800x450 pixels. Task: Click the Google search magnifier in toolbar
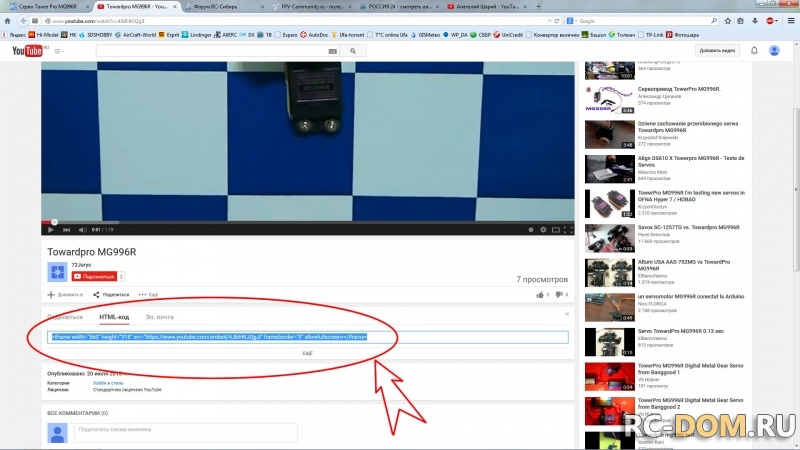(x=713, y=21)
